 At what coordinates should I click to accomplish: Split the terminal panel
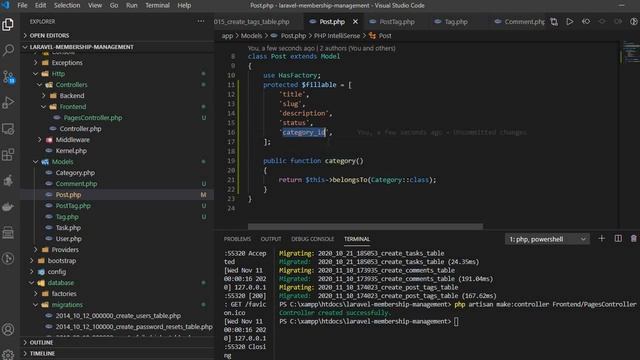pyautogui.click(x=618, y=238)
